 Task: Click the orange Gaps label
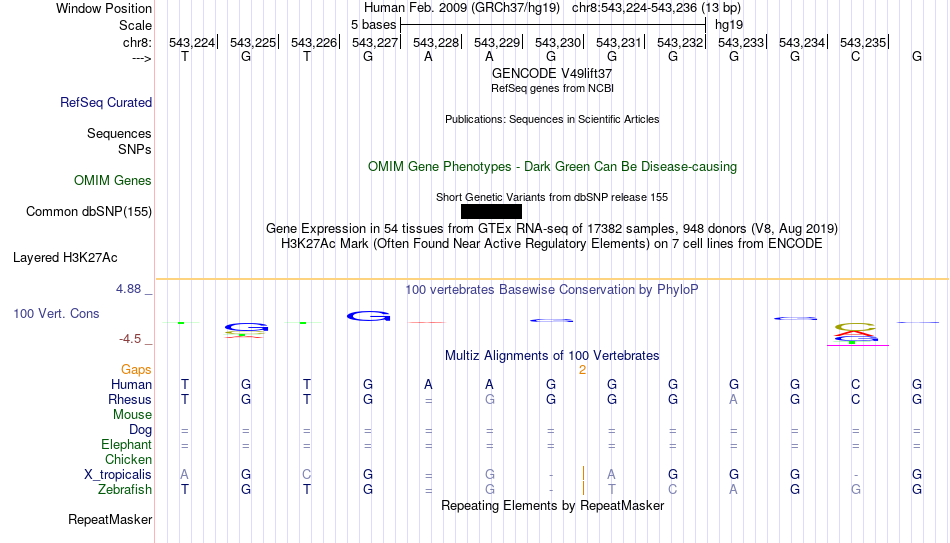point(136,369)
